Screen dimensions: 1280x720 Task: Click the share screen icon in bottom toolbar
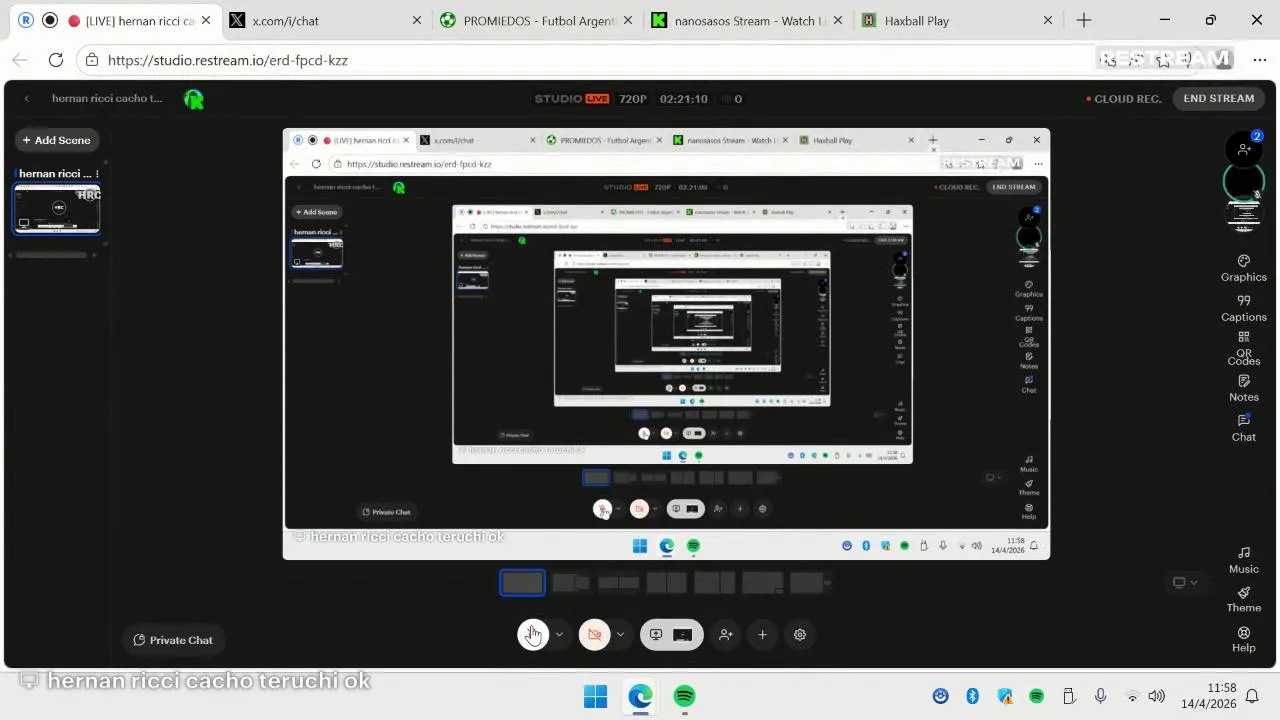tap(656, 635)
